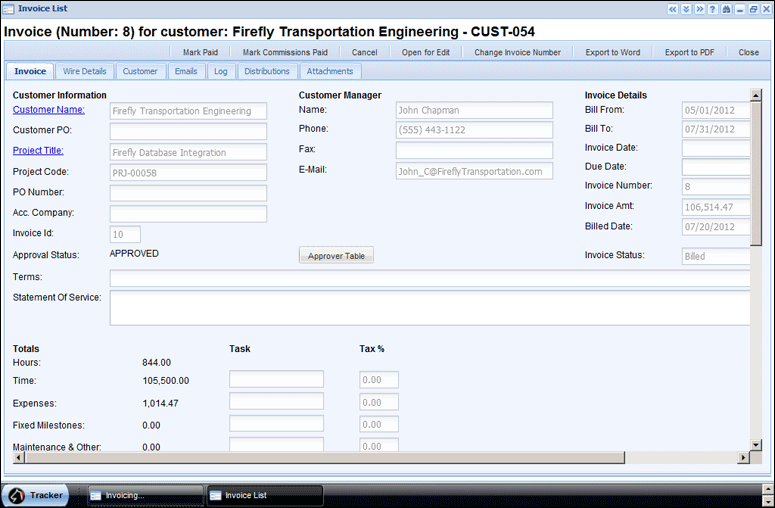Click the Customer PO field
775x508 pixels.
coord(188,131)
